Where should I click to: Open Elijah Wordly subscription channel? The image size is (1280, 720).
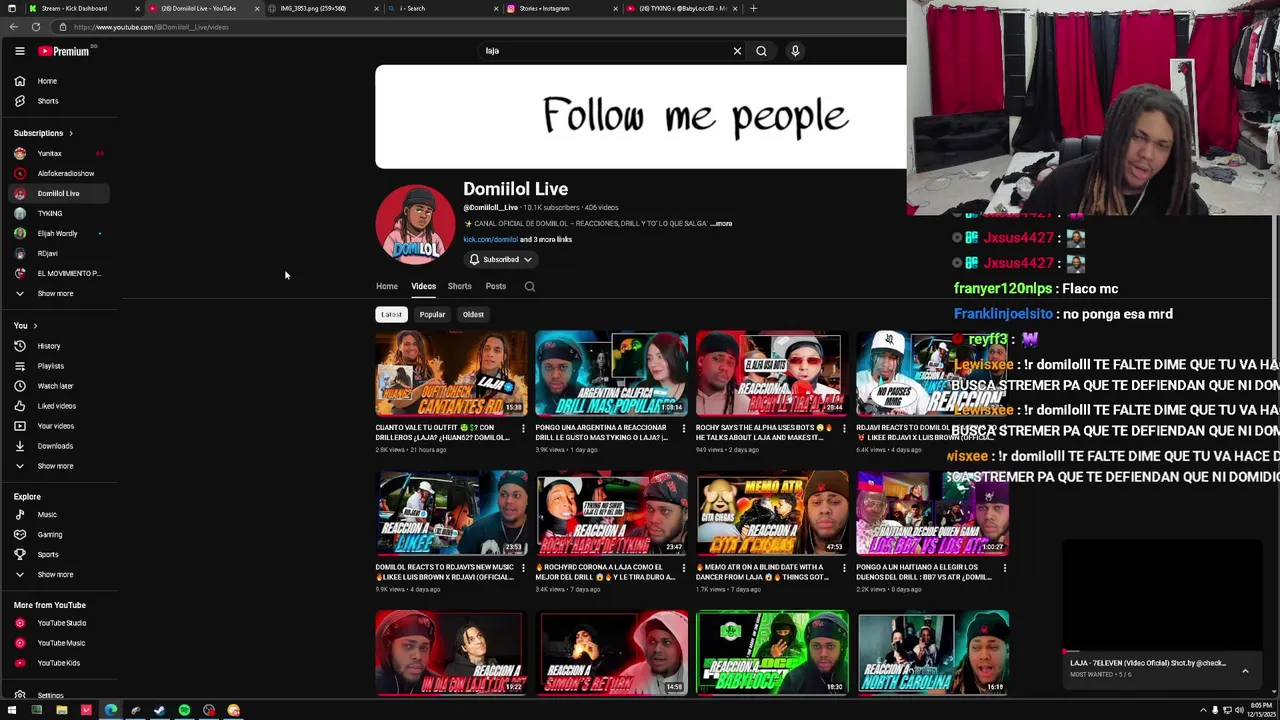[x=60, y=234]
